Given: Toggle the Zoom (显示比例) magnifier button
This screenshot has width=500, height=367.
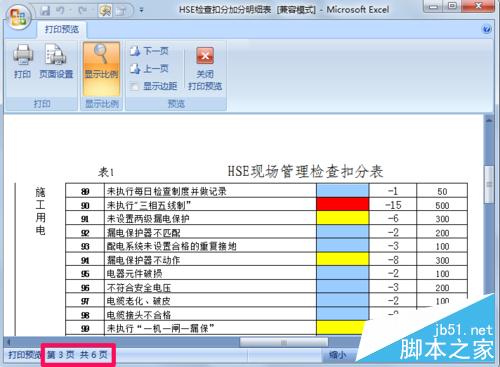Looking at the screenshot, I should (102, 69).
